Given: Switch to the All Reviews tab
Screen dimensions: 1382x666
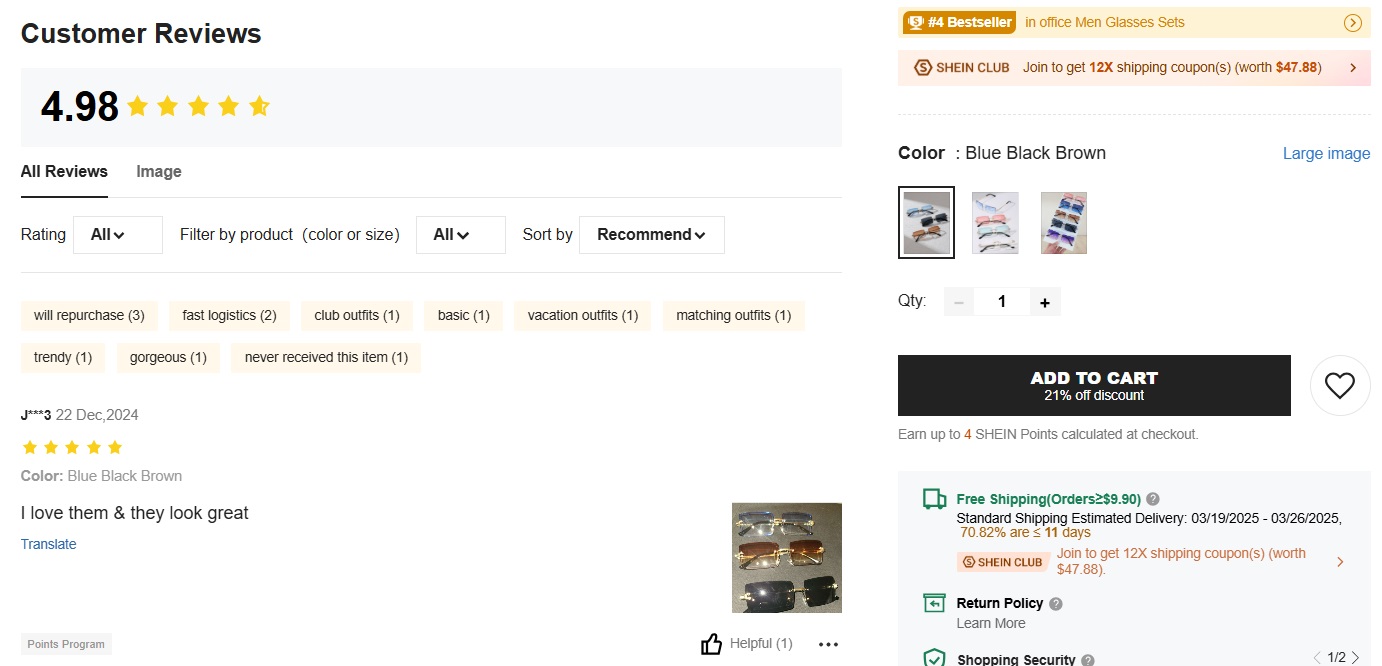Looking at the screenshot, I should (64, 172).
